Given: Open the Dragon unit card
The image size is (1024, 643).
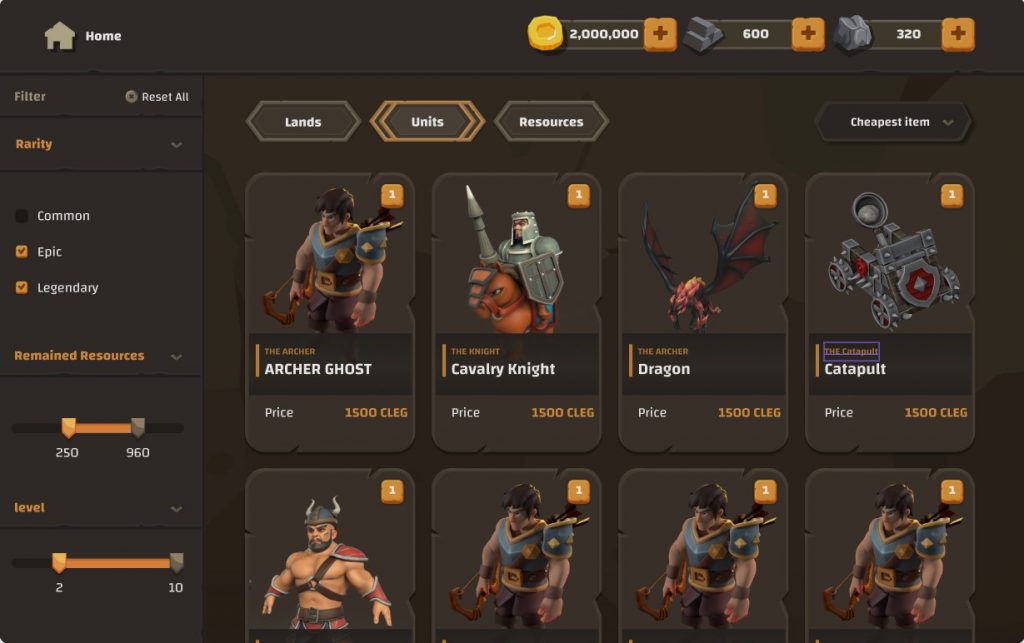Looking at the screenshot, I should click(x=703, y=312).
